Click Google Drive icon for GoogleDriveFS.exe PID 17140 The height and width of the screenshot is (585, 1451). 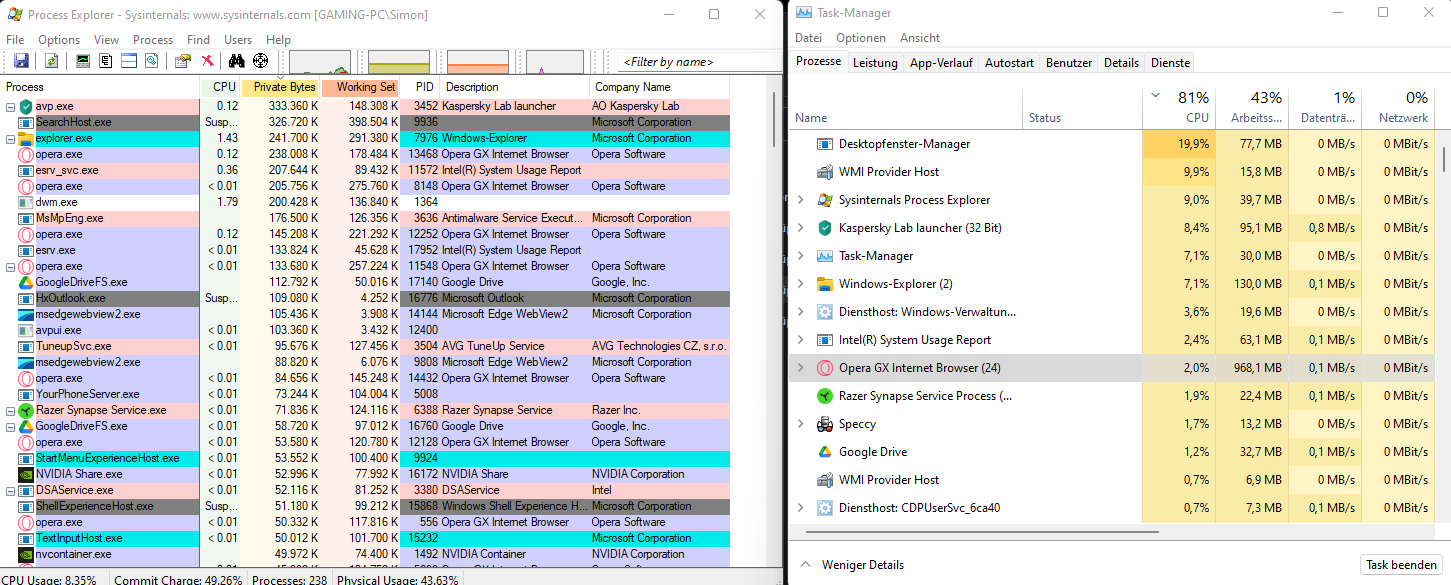click(26, 282)
